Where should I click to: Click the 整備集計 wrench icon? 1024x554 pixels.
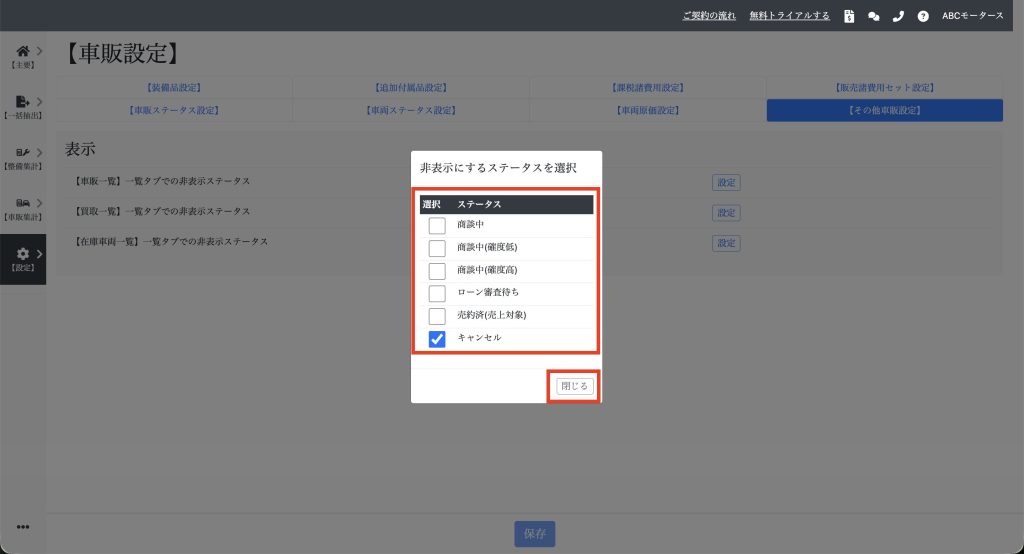23,153
